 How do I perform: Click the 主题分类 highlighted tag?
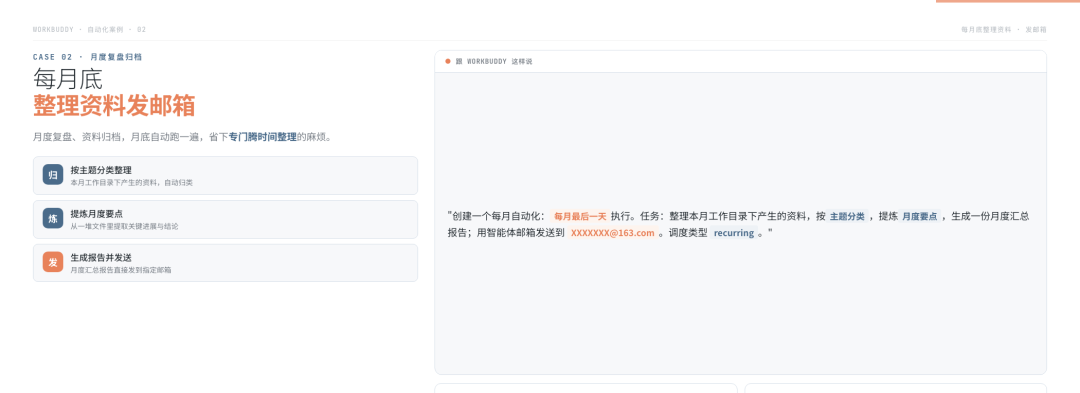point(847,216)
